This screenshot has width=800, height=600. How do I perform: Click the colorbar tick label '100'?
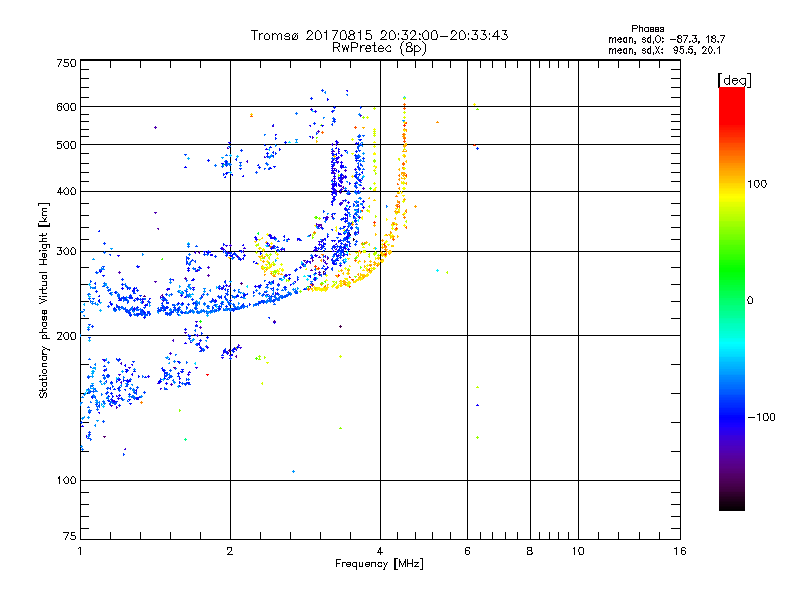(x=757, y=184)
